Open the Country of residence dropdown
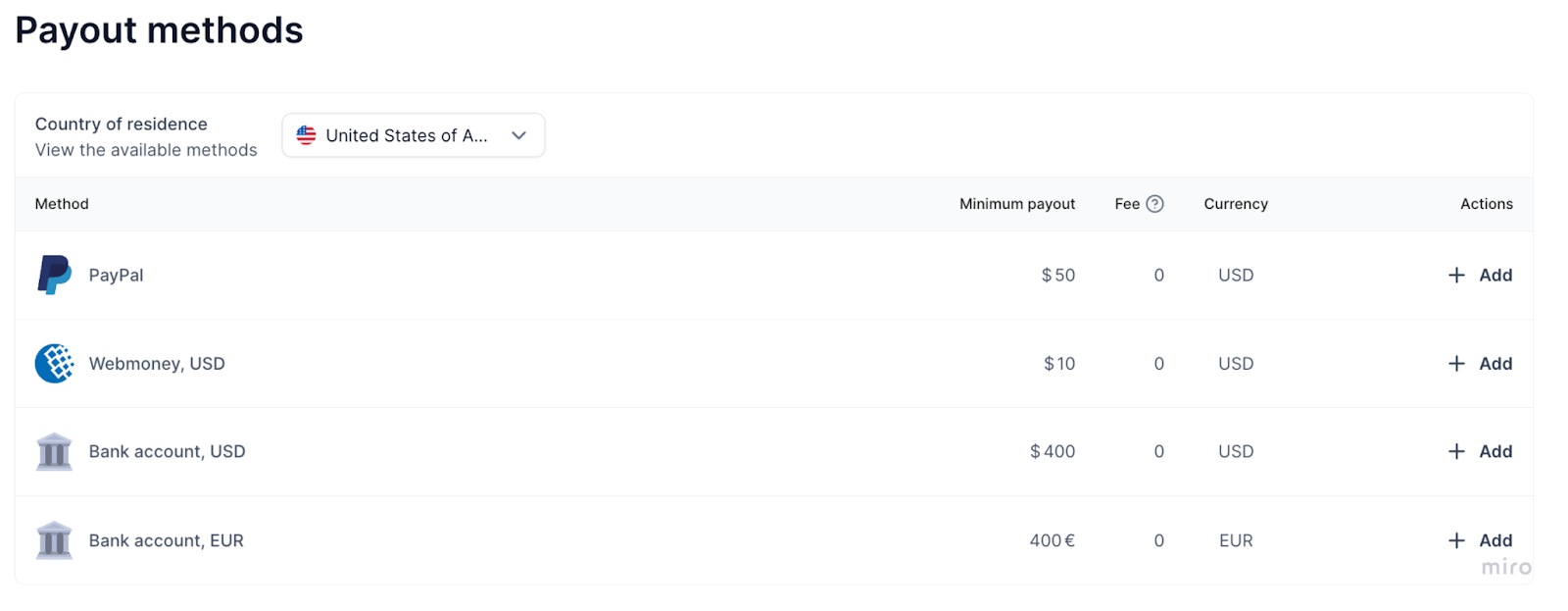This screenshot has height=611, width=1568. tap(413, 135)
